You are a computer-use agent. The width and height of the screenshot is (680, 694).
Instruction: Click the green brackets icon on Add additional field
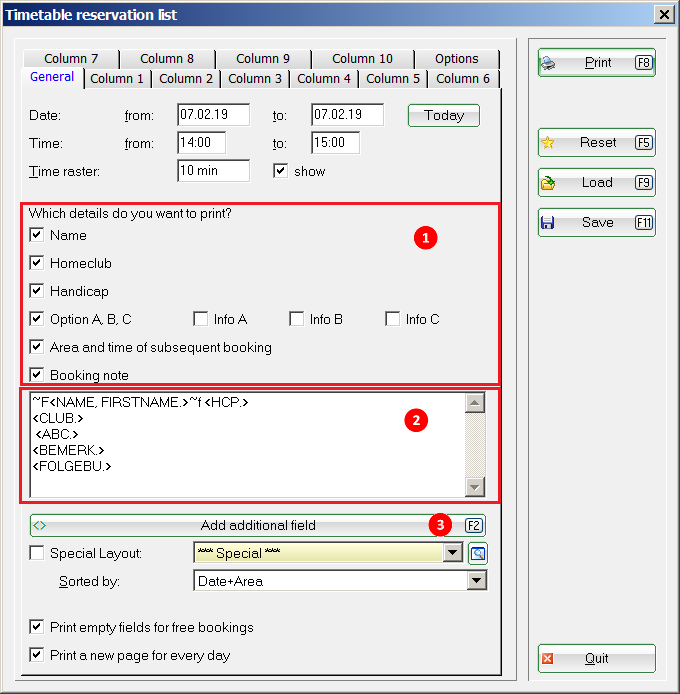coord(40,525)
